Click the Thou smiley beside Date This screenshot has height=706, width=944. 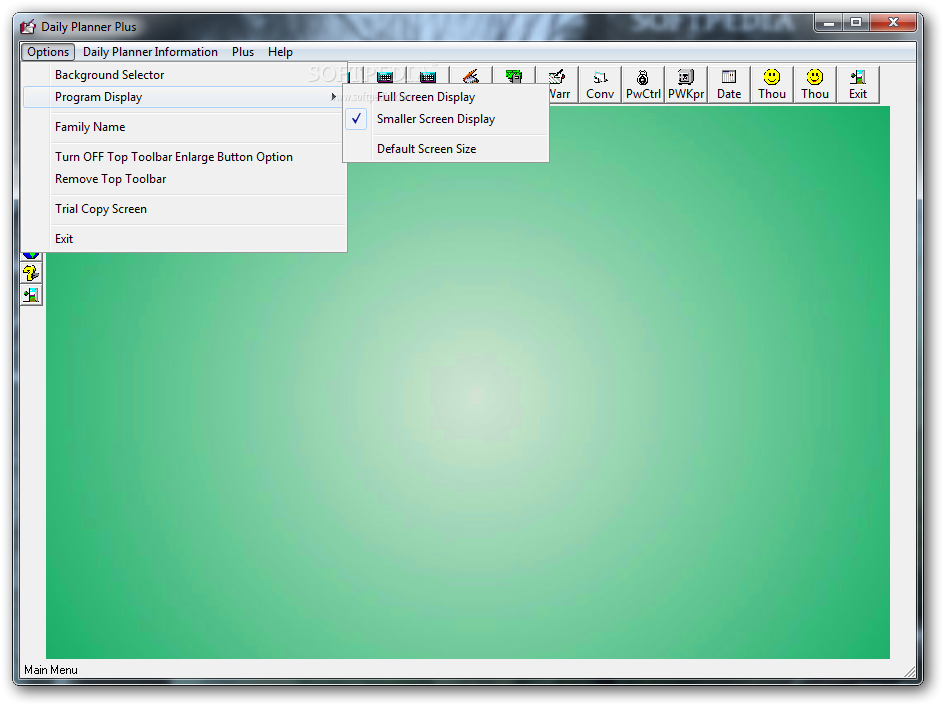[772, 85]
